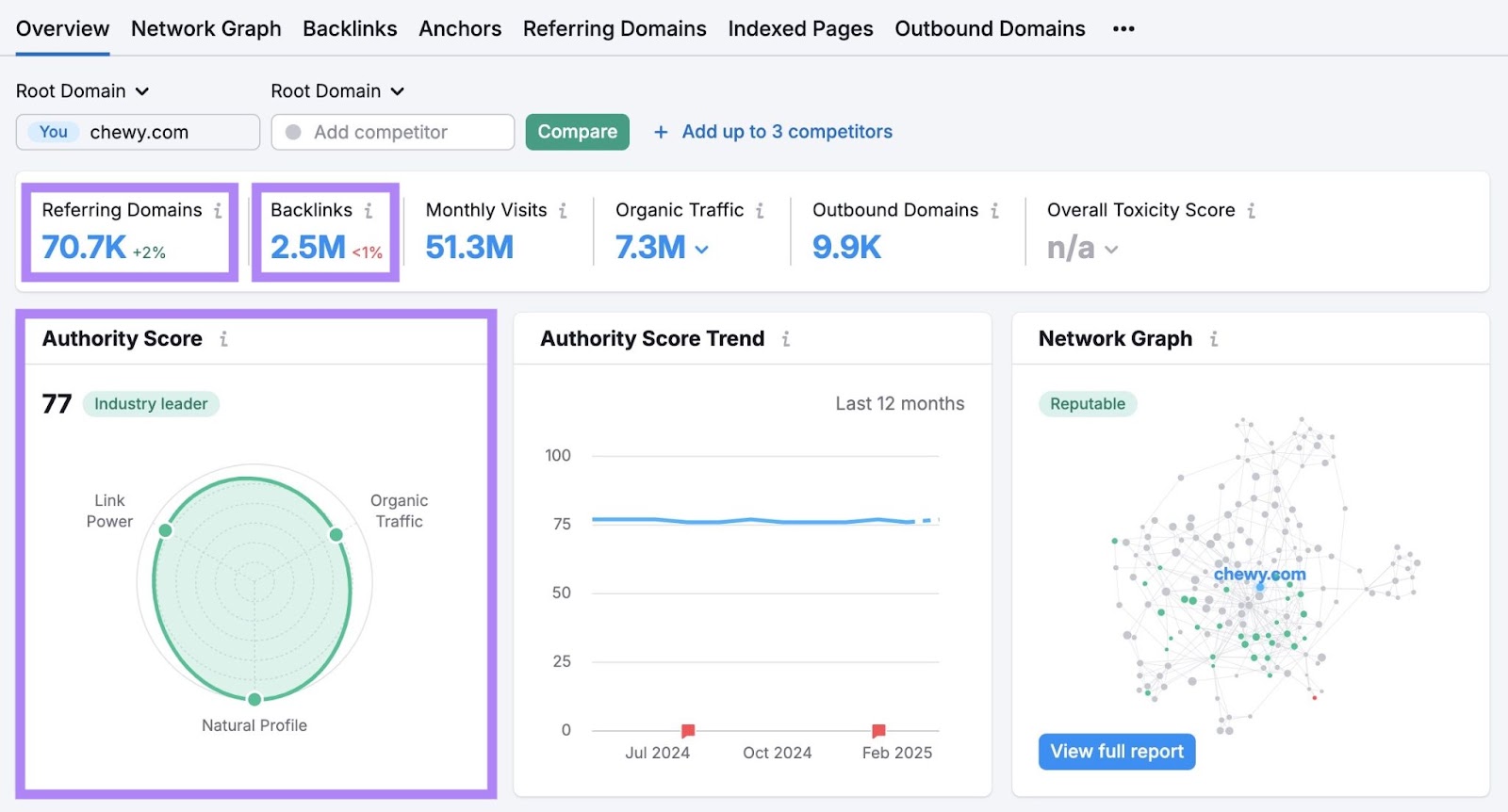Click Overall Toxicity Score info icon
1508x812 pixels.
pyautogui.click(x=1251, y=211)
